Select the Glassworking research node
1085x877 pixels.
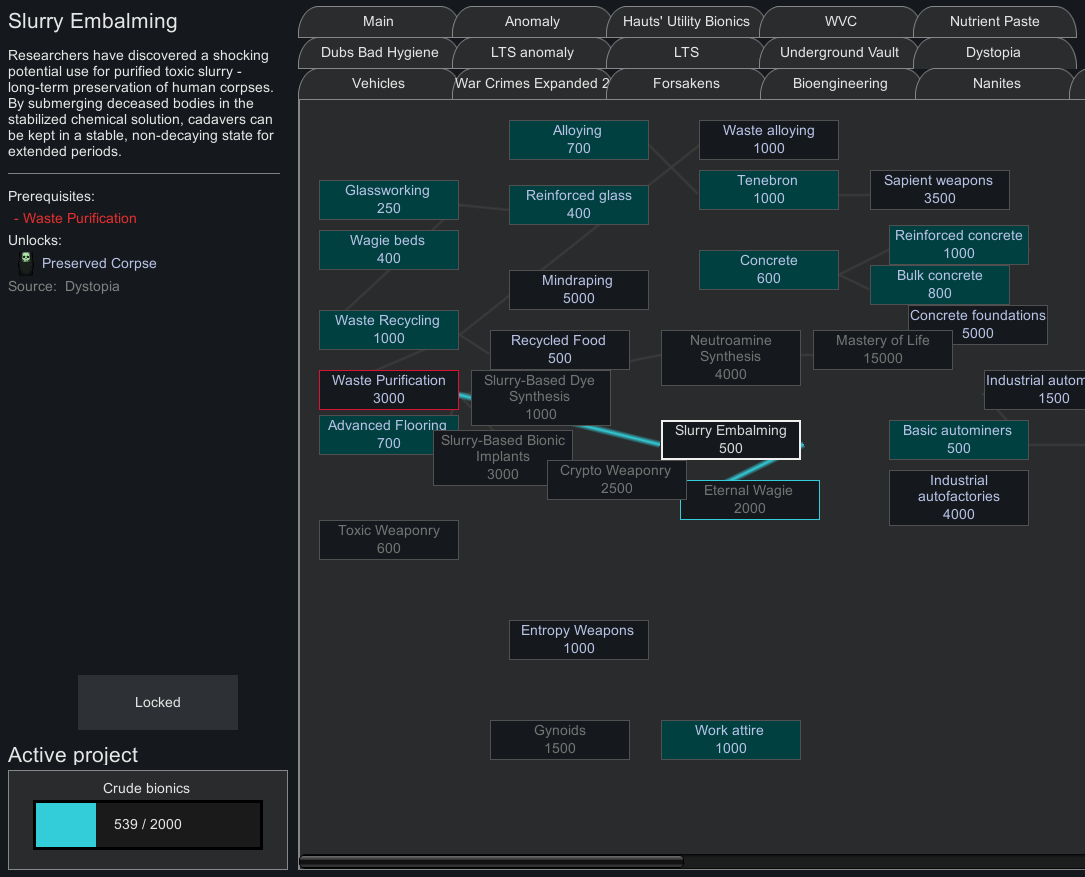pyautogui.click(x=388, y=199)
